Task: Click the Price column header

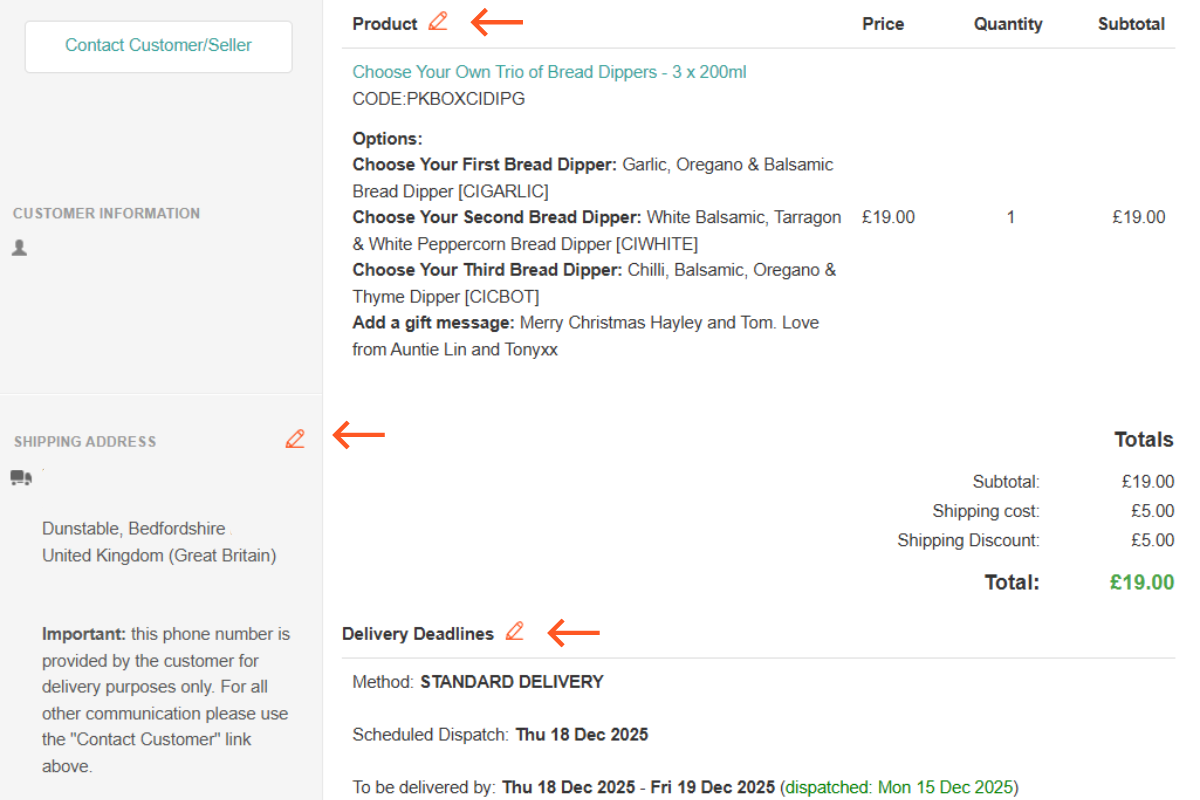Action: pyautogui.click(x=883, y=24)
